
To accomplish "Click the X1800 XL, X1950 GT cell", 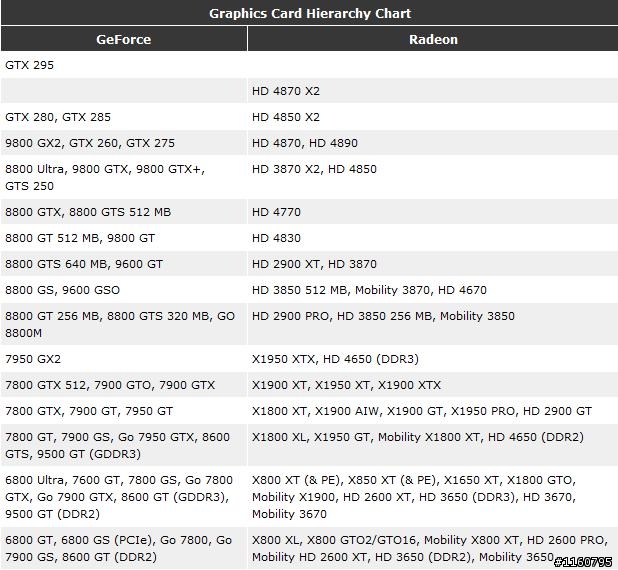I will point(433,445).
